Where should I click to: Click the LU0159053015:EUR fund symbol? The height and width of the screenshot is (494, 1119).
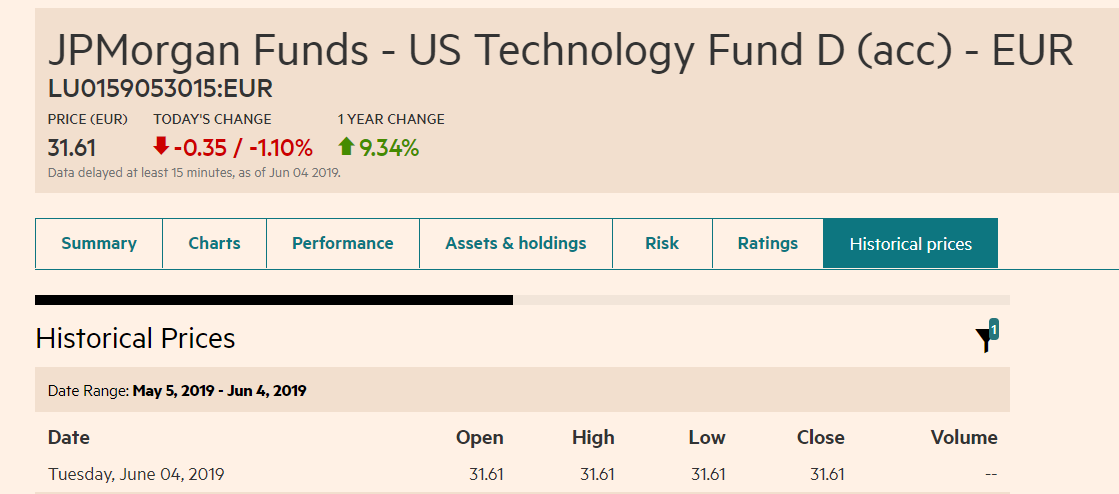160,89
